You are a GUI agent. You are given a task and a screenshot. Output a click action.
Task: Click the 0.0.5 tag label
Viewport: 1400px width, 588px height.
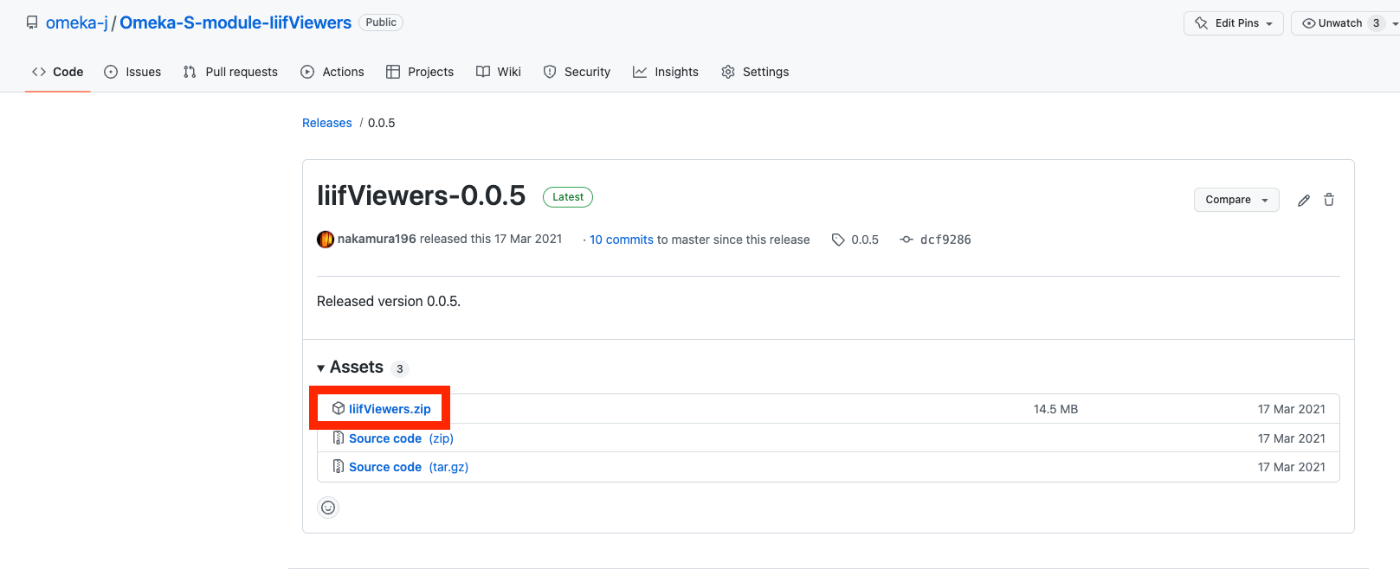tap(865, 240)
